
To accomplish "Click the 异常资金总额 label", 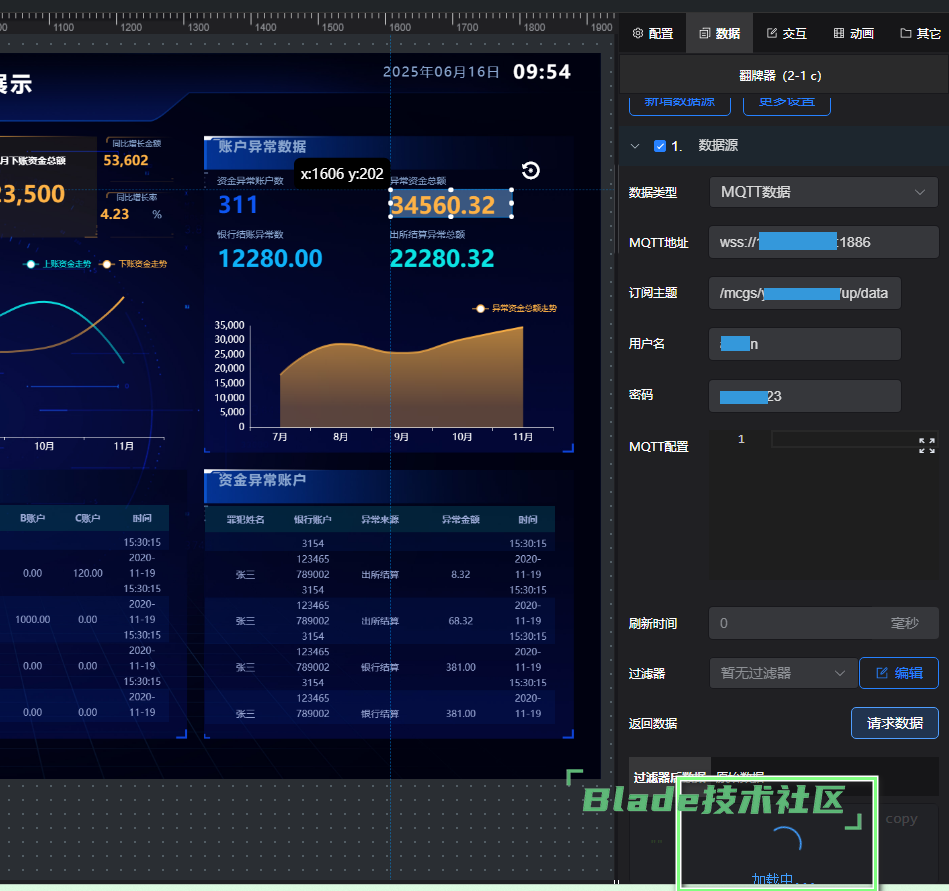I will coord(418,181).
